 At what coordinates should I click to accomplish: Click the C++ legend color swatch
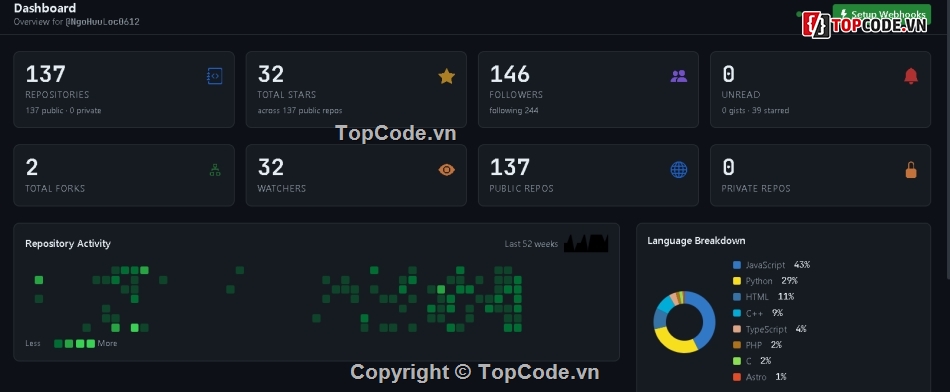click(x=737, y=313)
